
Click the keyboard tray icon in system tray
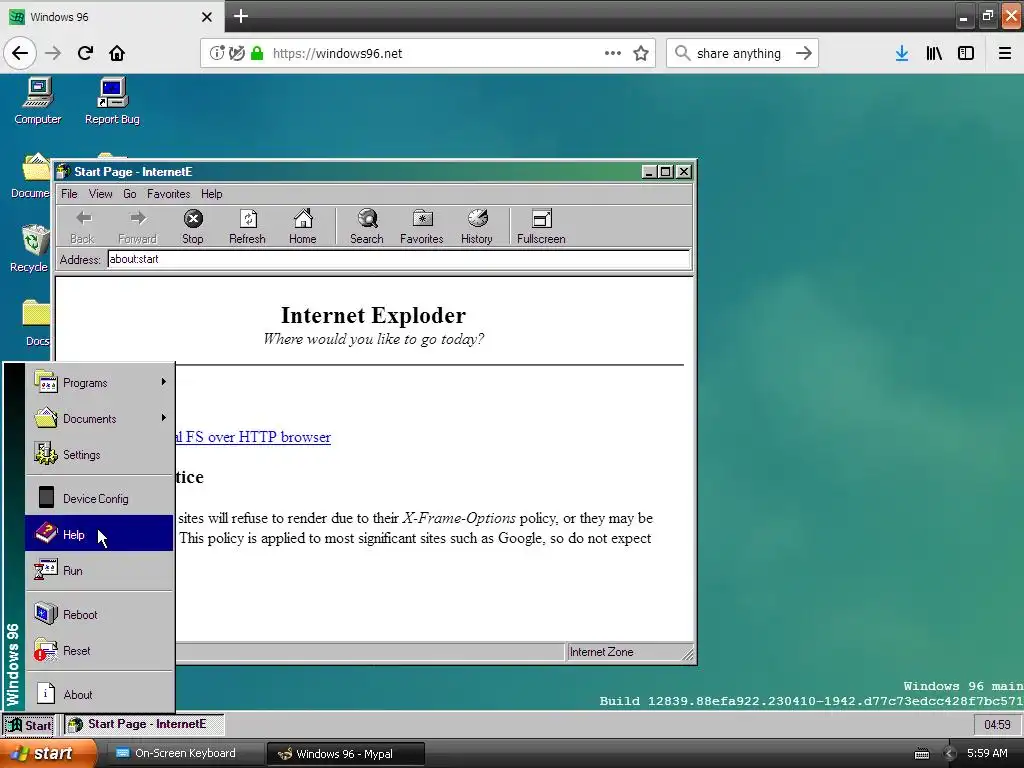(x=921, y=754)
